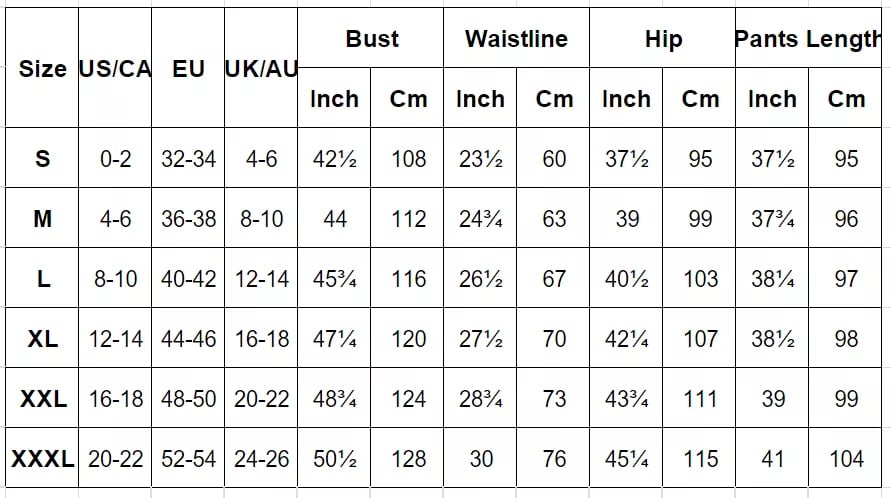Click hip cm value 107

coord(700,339)
